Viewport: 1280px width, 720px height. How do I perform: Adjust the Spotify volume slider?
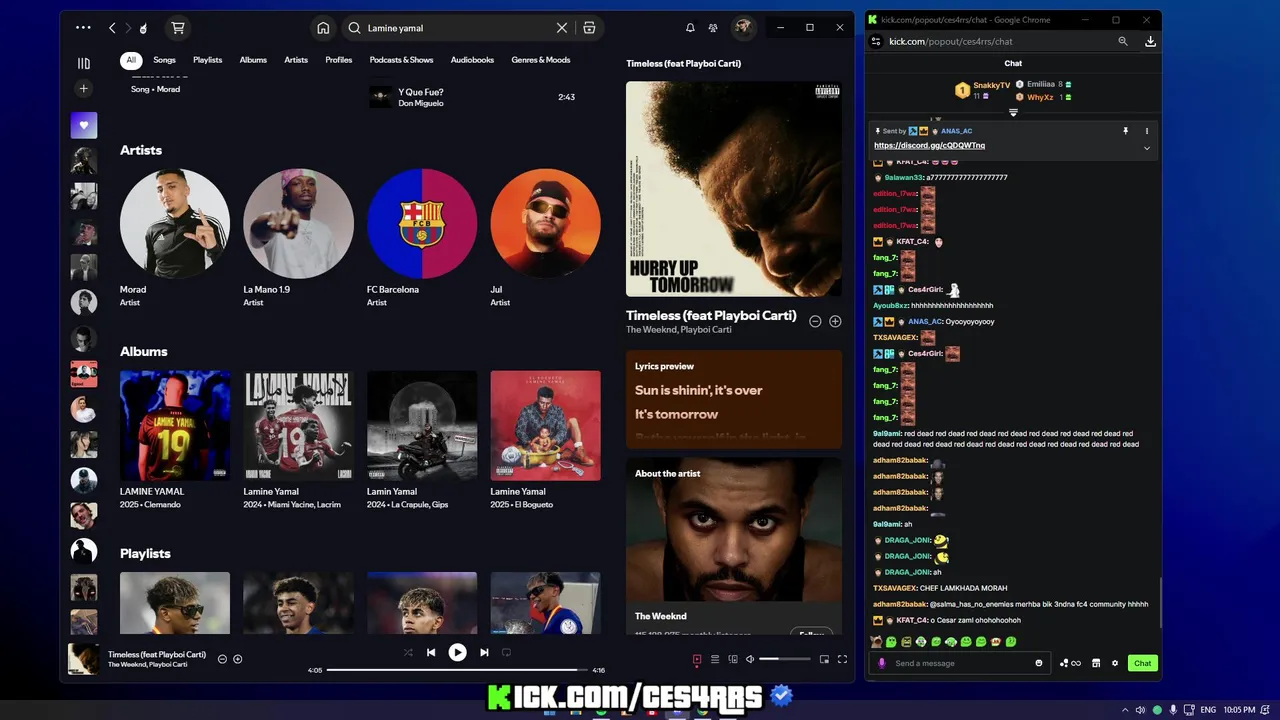pos(785,659)
